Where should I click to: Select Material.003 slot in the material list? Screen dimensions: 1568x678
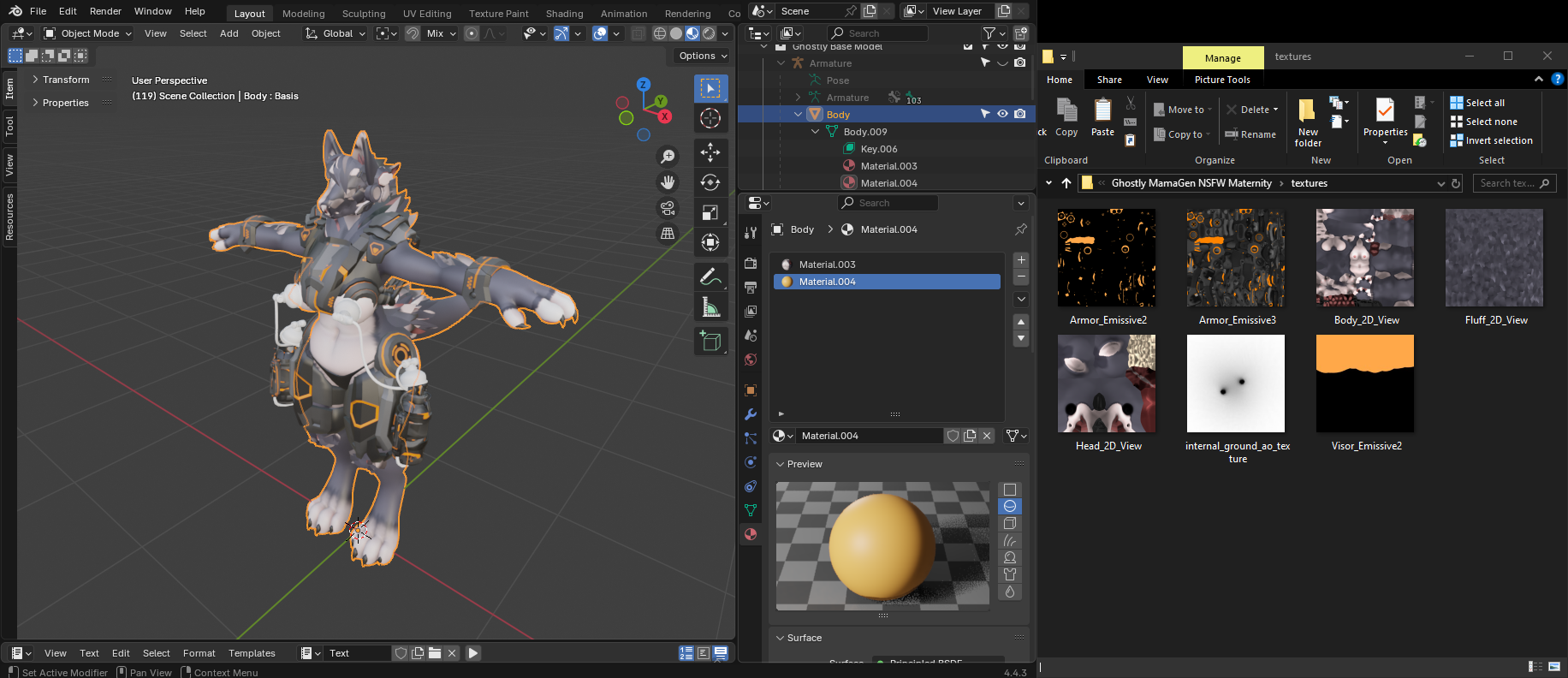point(887,265)
